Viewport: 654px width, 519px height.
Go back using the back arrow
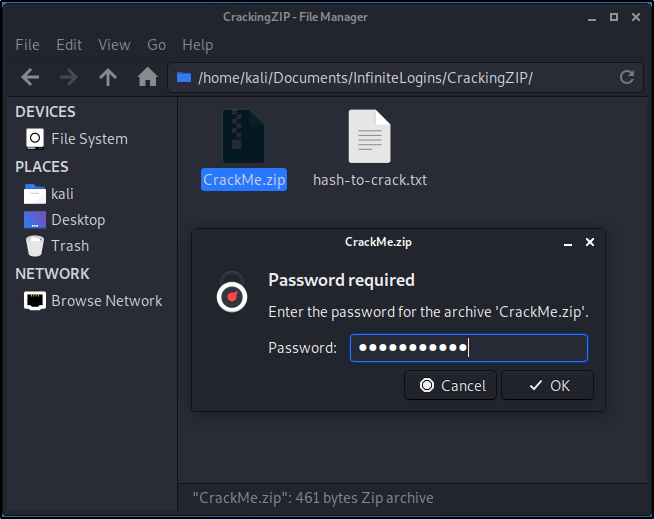click(30, 77)
